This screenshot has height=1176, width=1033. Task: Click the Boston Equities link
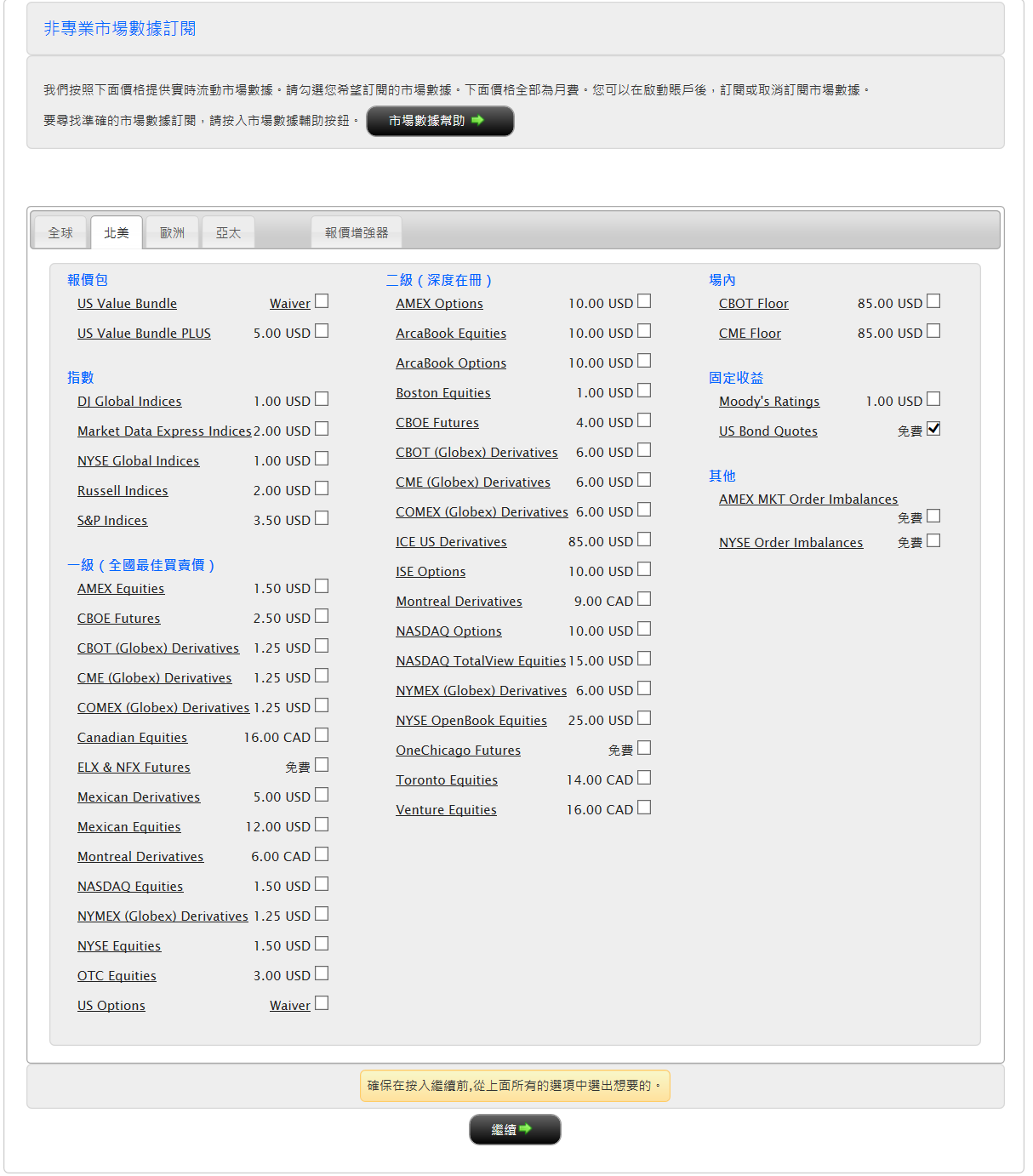point(443,393)
